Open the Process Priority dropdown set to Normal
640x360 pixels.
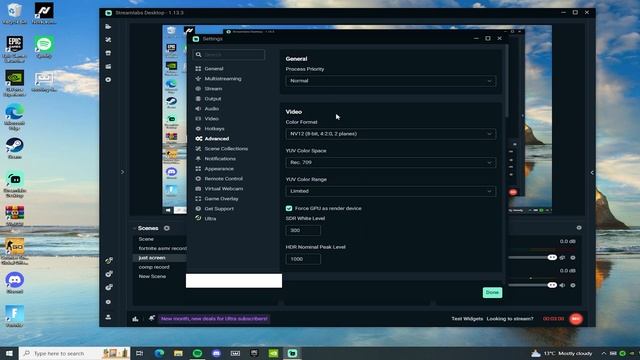391,81
